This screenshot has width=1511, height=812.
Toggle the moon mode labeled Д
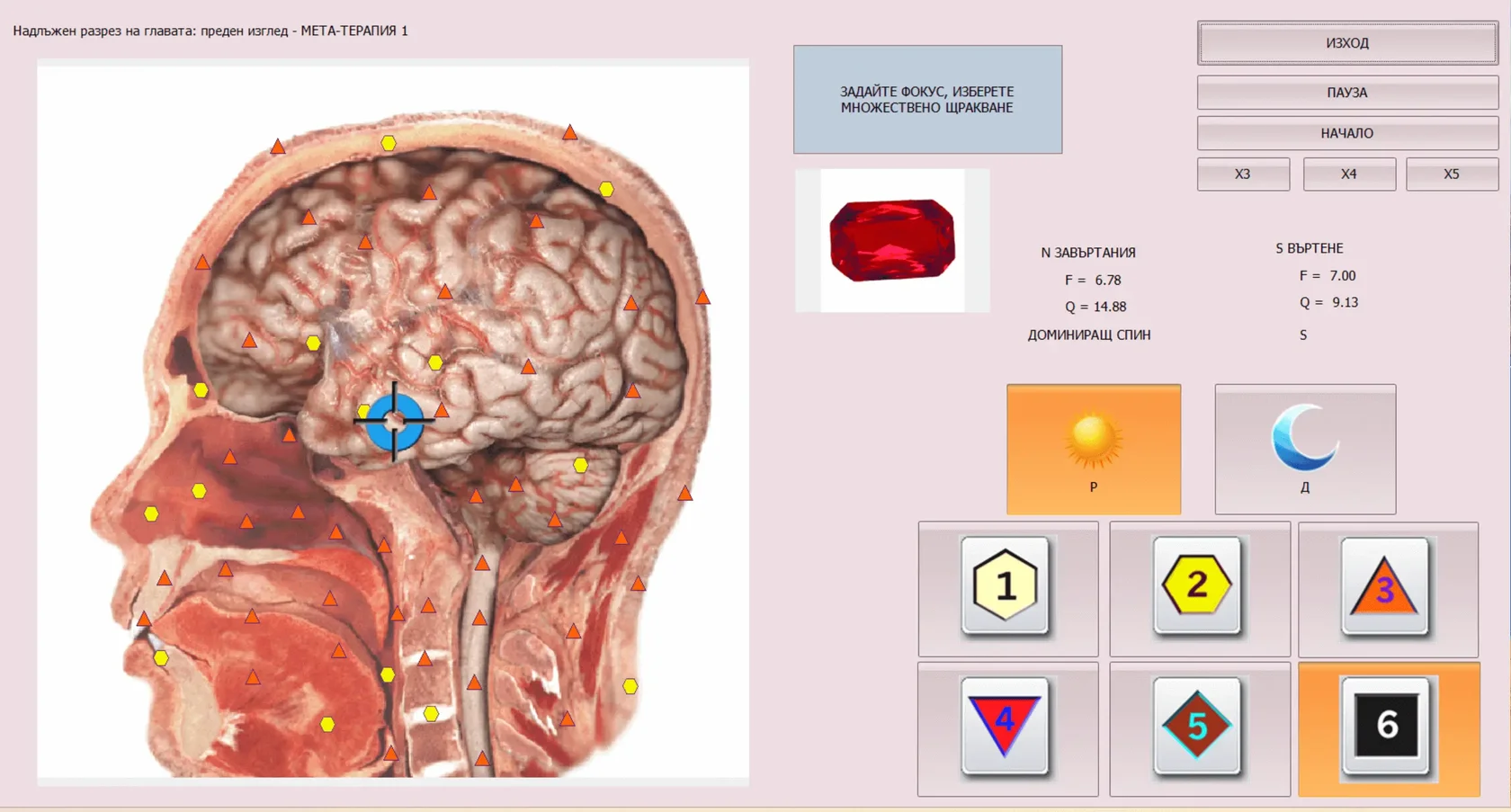click(x=1305, y=449)
